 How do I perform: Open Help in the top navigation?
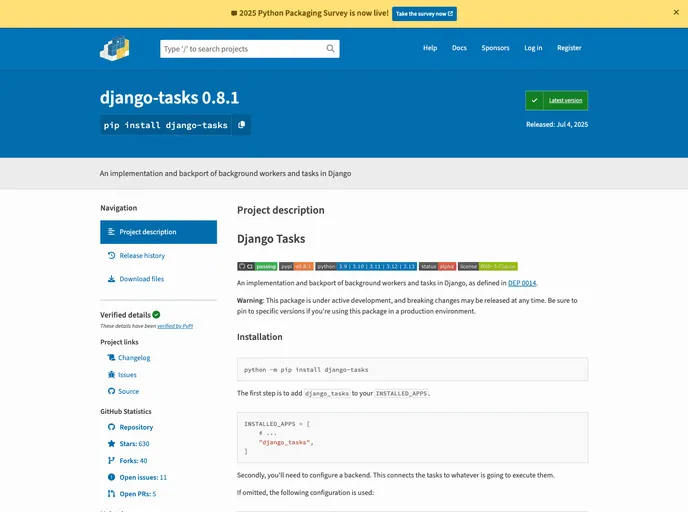tap(430, 48)
